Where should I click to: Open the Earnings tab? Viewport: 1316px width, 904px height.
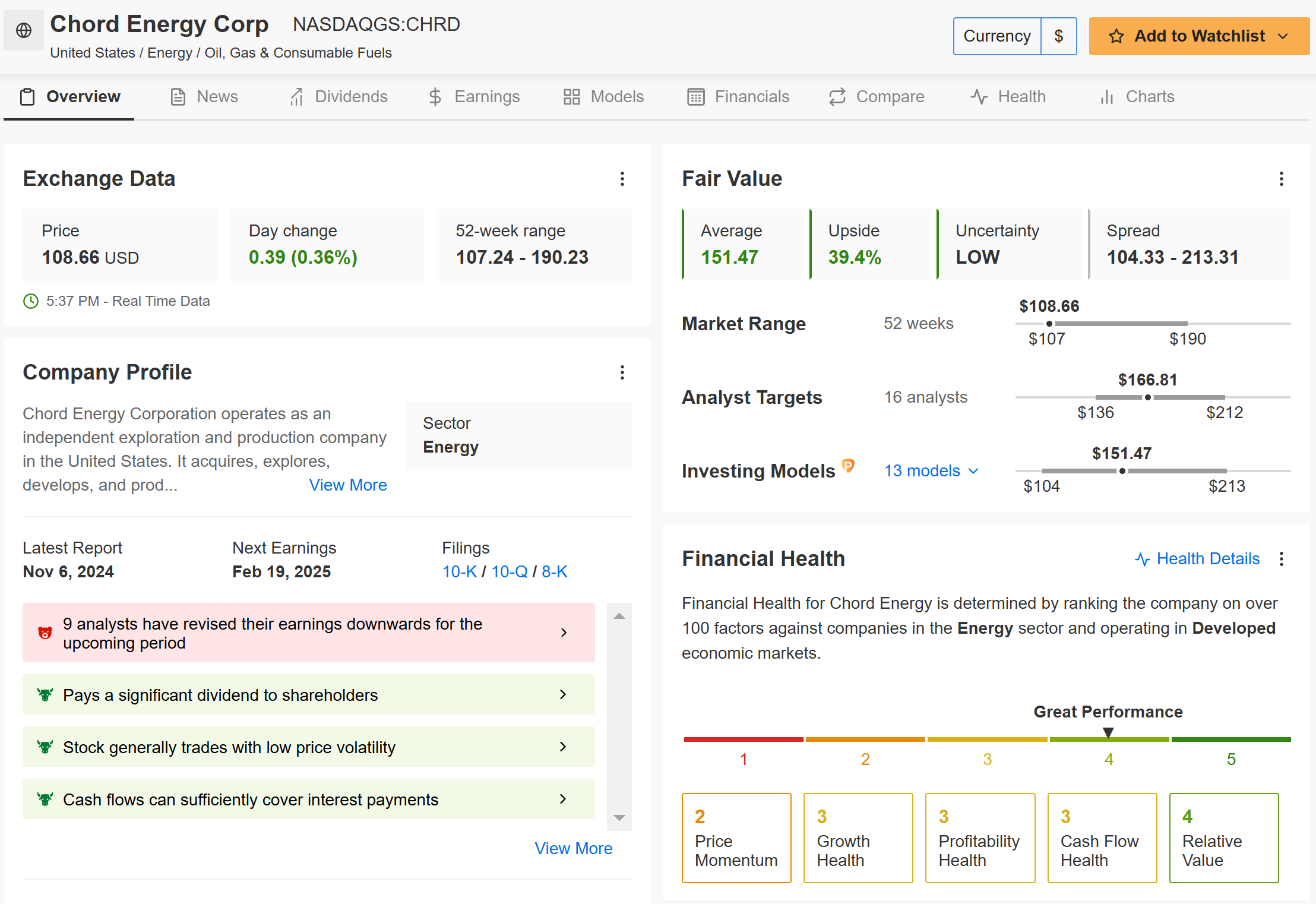(x=474, y=97)
